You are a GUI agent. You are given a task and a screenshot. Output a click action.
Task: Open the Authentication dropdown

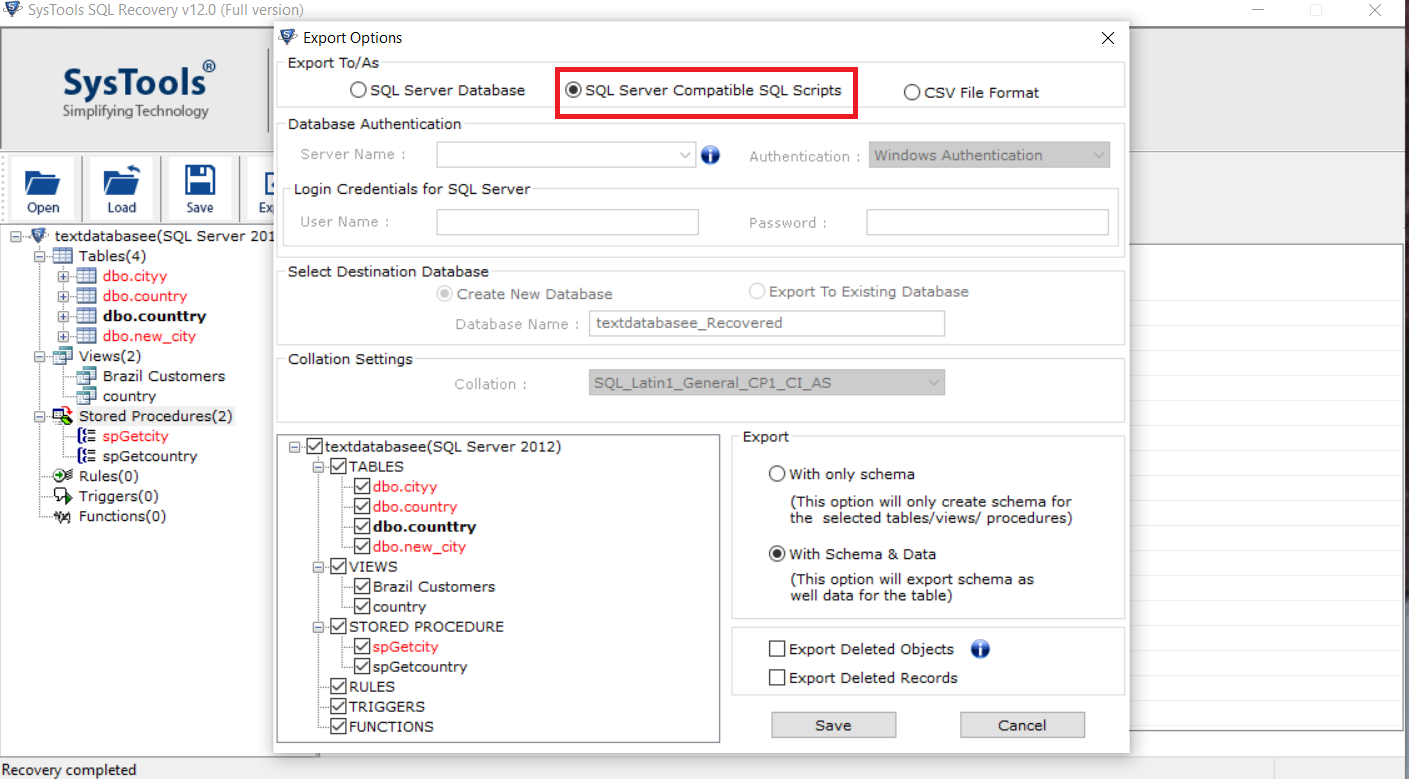pyautogui.click(x=1099, y=155)
